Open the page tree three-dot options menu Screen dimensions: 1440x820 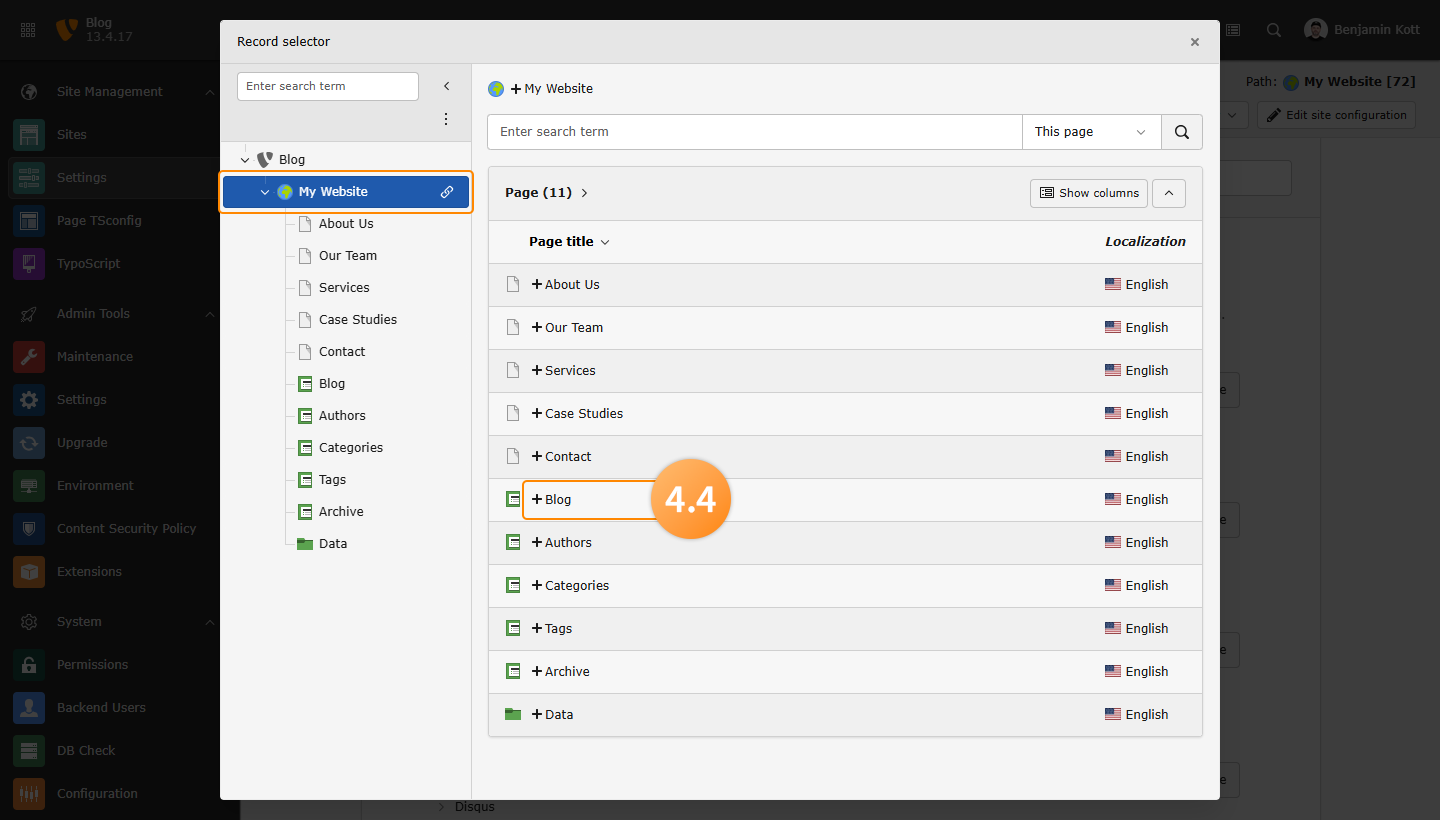coord(446,119)
